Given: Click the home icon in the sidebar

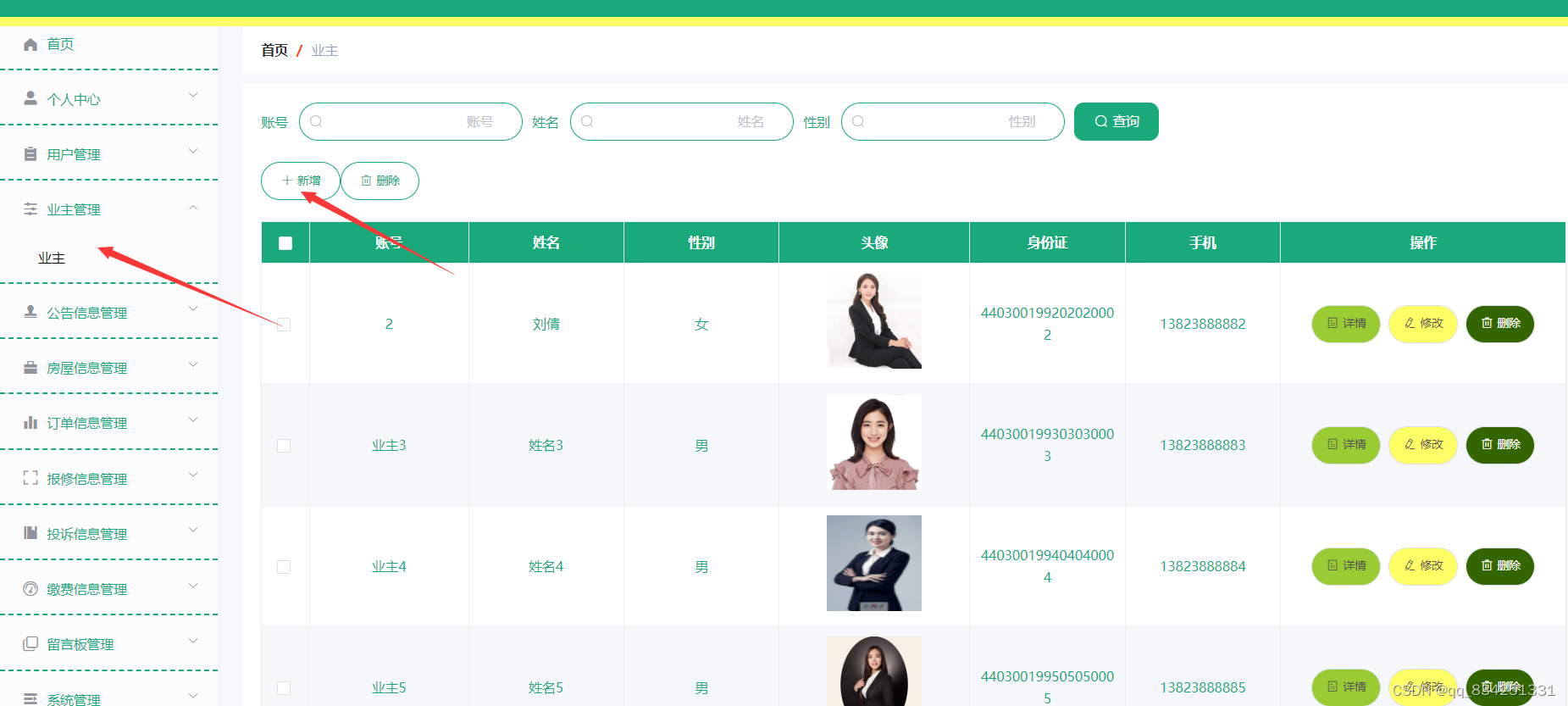Looking at the screenshot, I should coord(30,44).
